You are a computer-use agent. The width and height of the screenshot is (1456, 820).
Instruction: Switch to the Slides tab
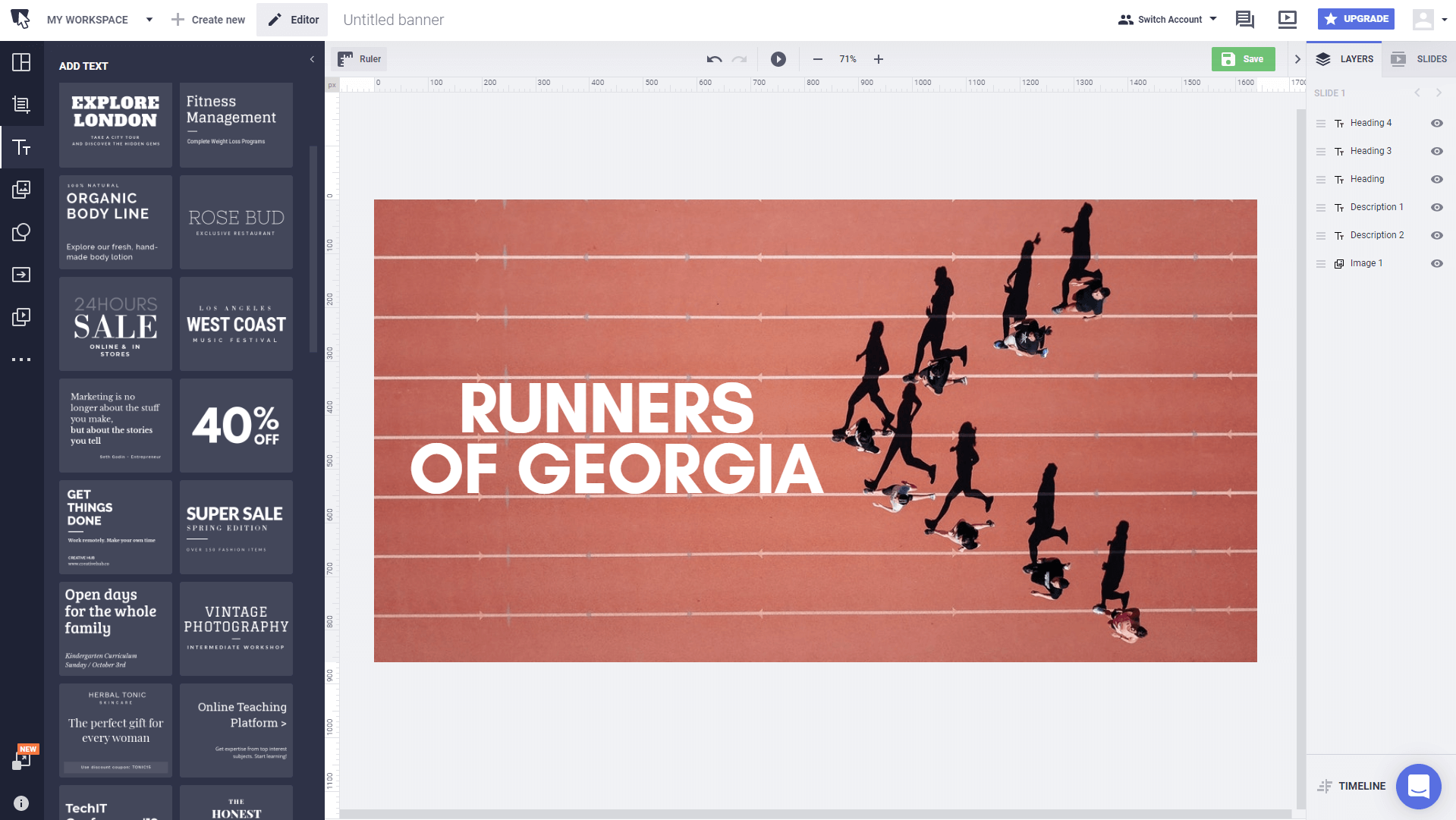point(1419,59)
